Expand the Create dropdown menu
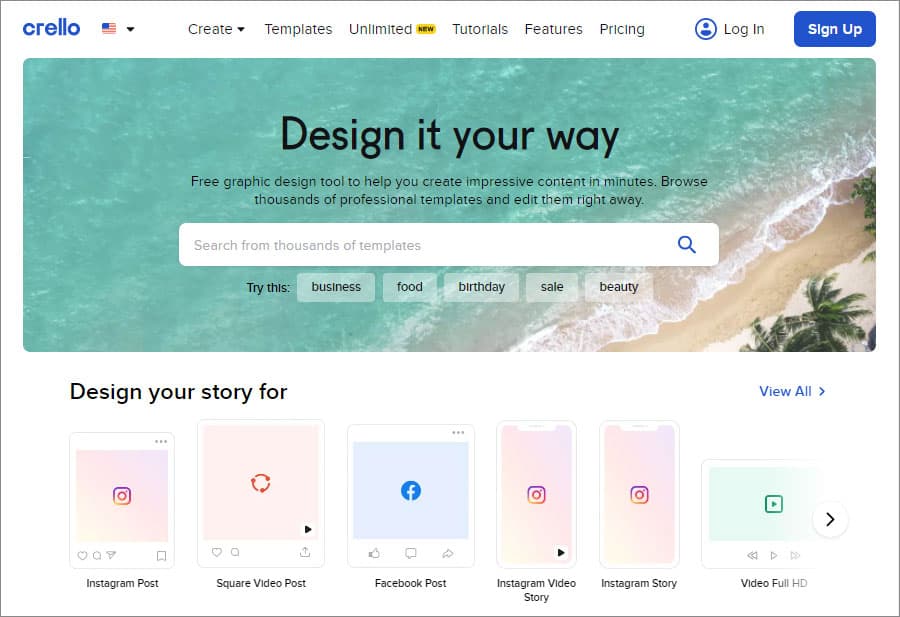This screenshot has height=617, width=900. [x=216, y=29]
